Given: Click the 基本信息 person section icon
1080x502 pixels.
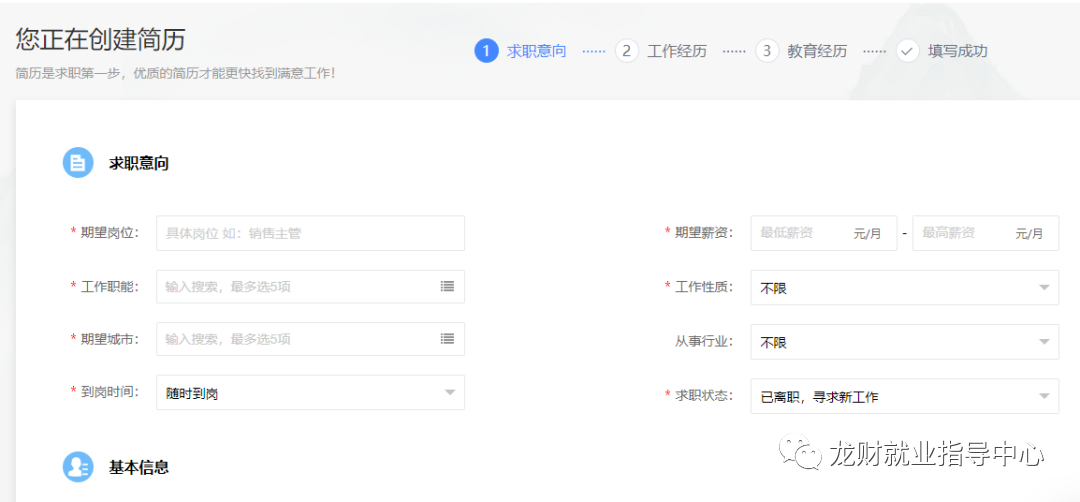Looking at the screenshot, I should coord(78,467).
